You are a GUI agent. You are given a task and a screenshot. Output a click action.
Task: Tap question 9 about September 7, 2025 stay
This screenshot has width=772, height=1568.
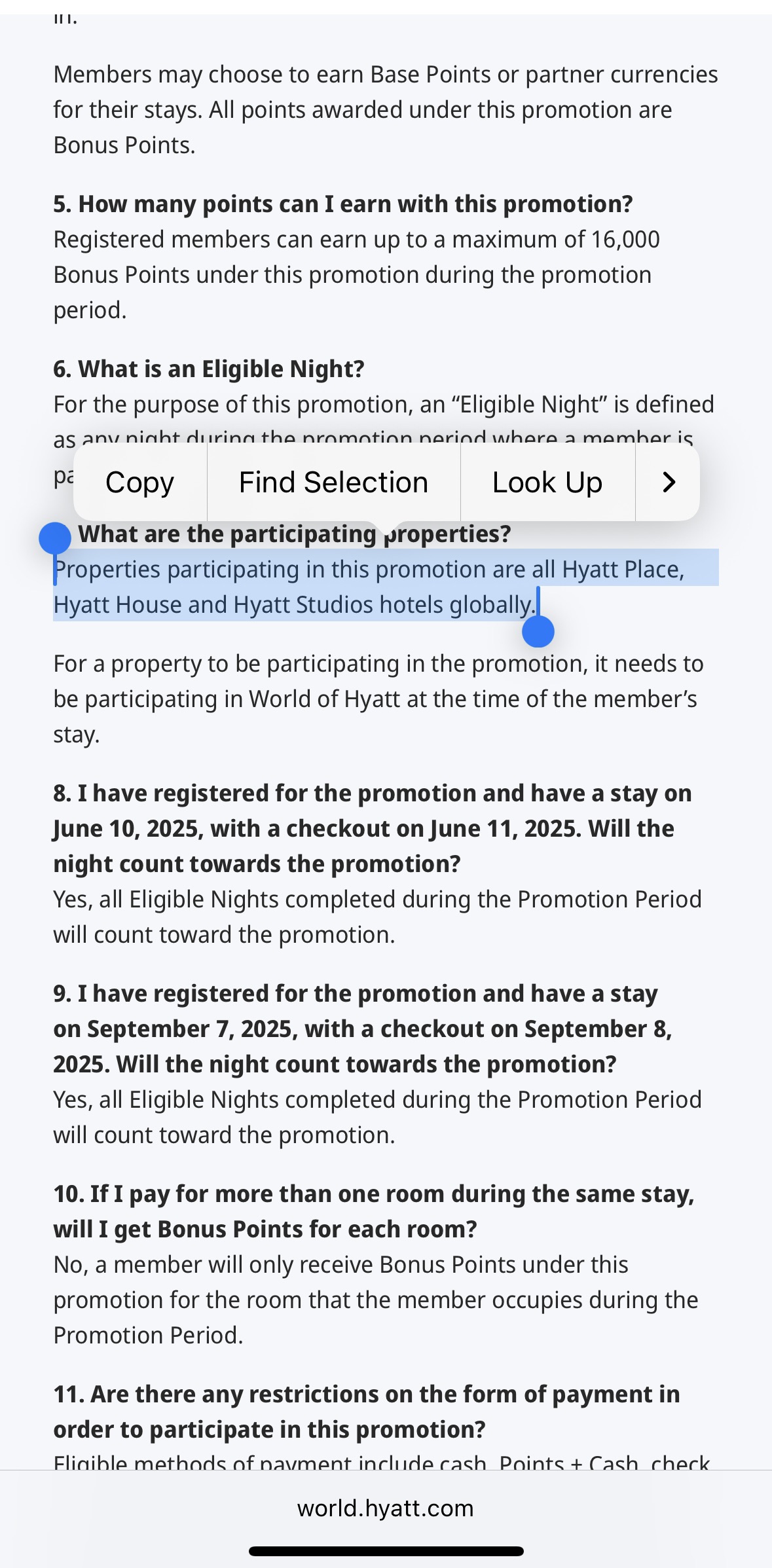tap(363, 1029)
